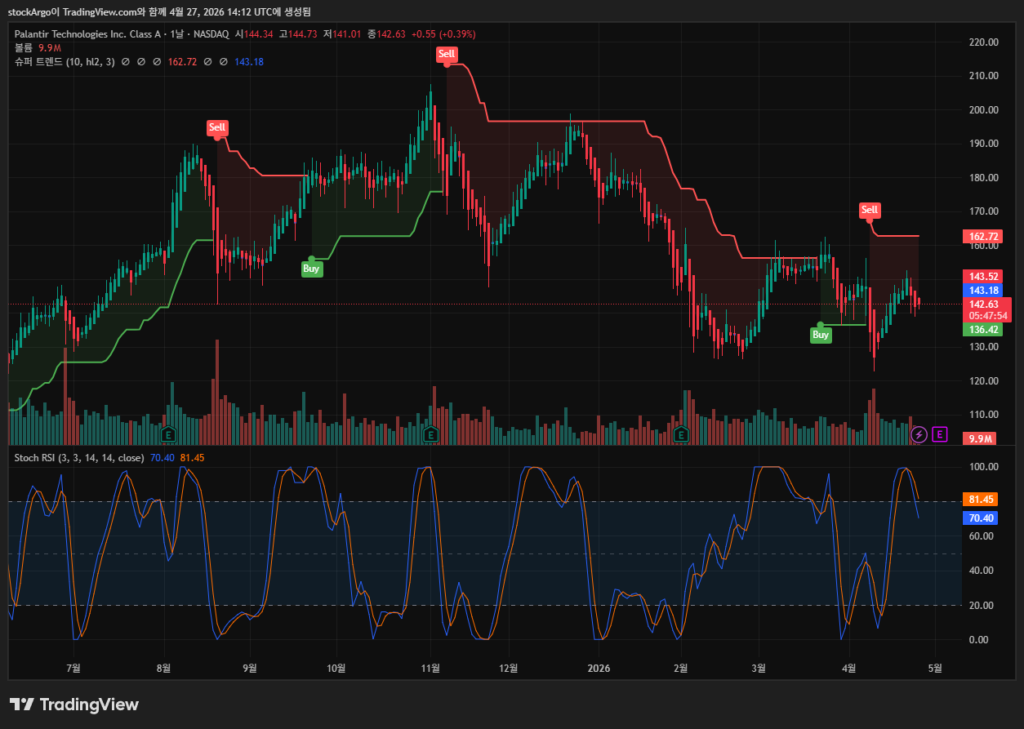Screen dimensions: 1024x729
Task: Click the 2026 label on the time axis
Action: click(x=598, y=668)
